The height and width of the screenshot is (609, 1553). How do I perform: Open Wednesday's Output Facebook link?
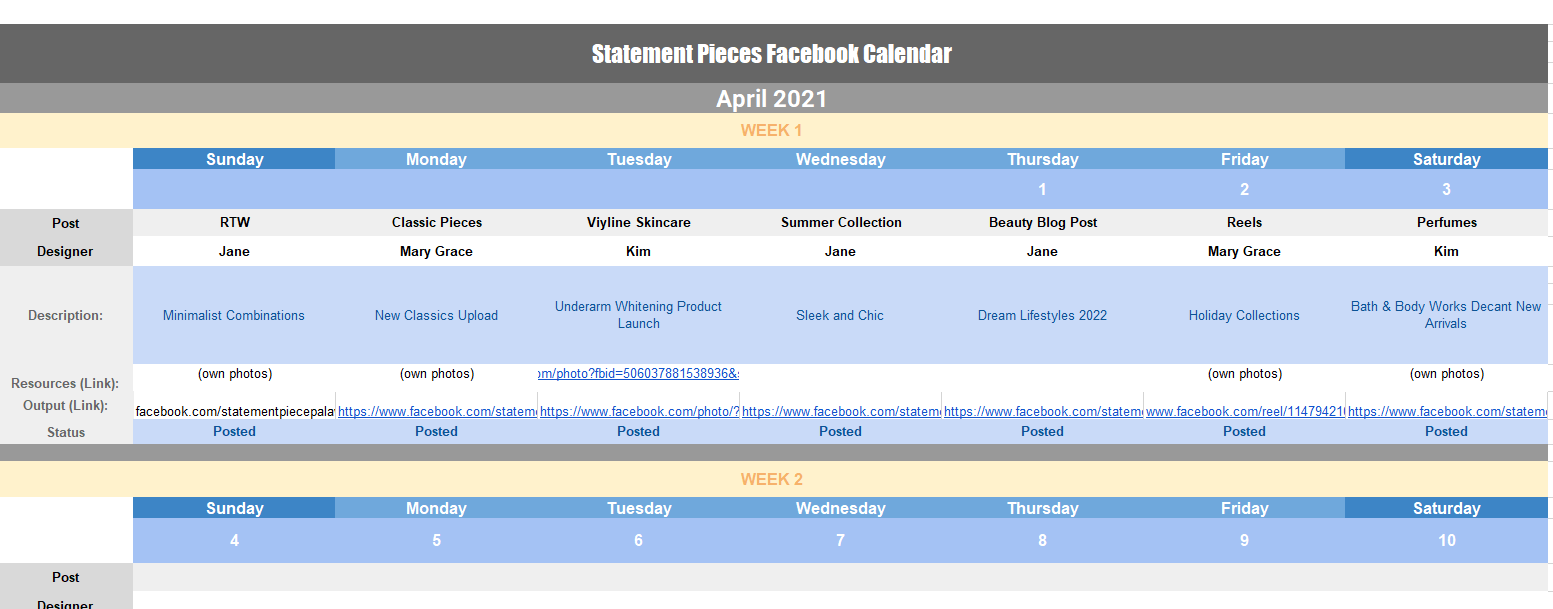point(841,411)
